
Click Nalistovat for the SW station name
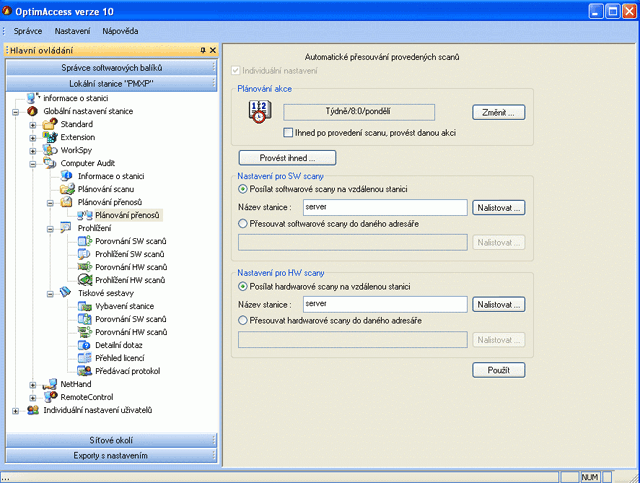498,208
